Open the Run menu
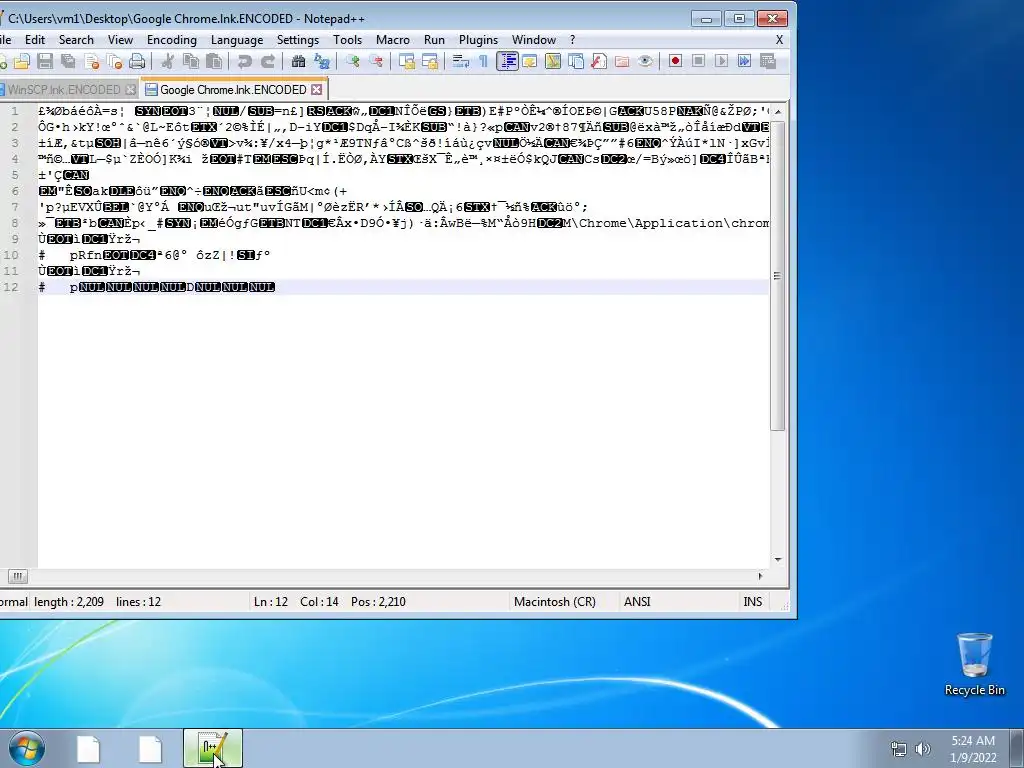 434,40
